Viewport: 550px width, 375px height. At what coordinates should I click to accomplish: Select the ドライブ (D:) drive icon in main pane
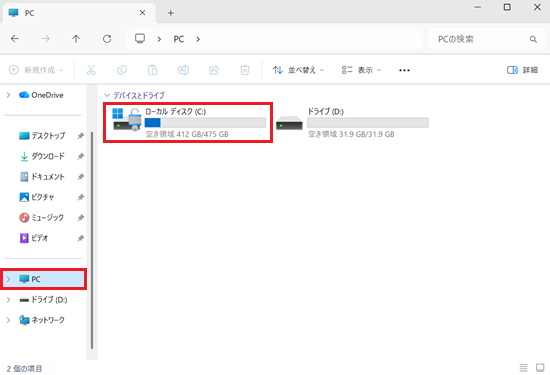(289, 123)
